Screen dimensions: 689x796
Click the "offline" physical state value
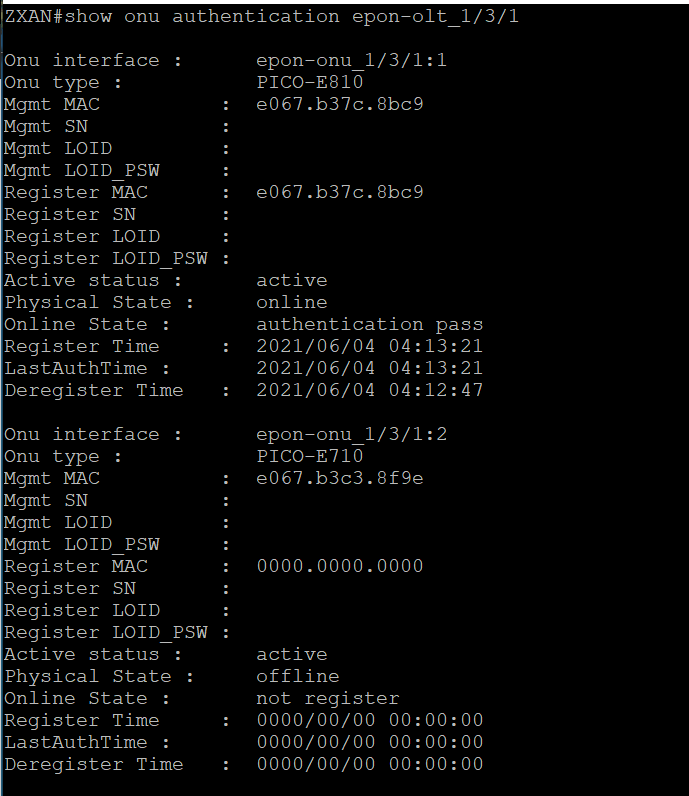click(x=297, y=676)
